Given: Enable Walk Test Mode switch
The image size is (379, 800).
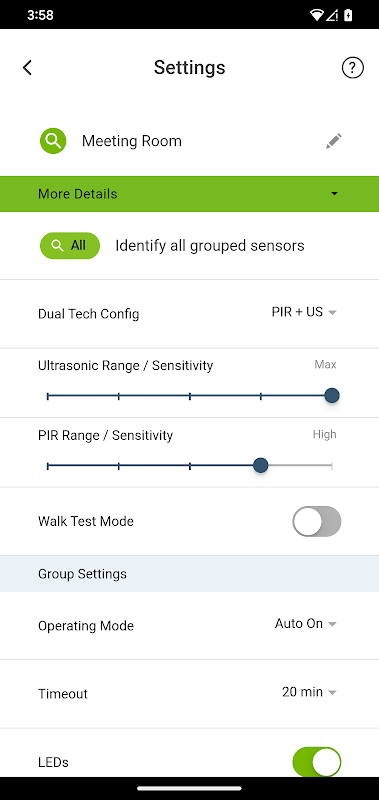Looking at the screenshot, I should [317, 521].
